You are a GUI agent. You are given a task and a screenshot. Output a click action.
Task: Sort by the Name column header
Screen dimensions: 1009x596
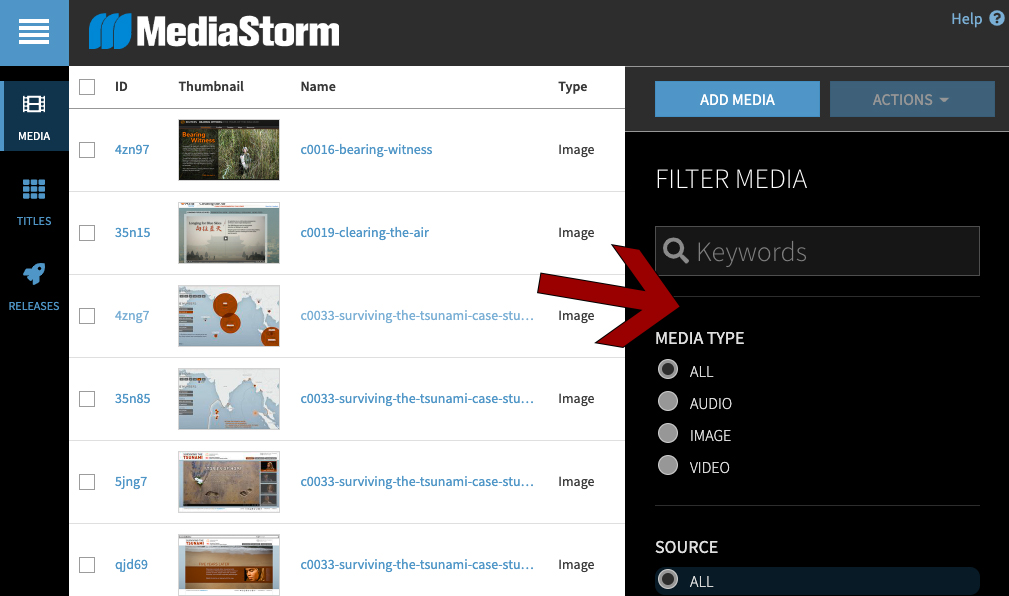click(318, 87)
